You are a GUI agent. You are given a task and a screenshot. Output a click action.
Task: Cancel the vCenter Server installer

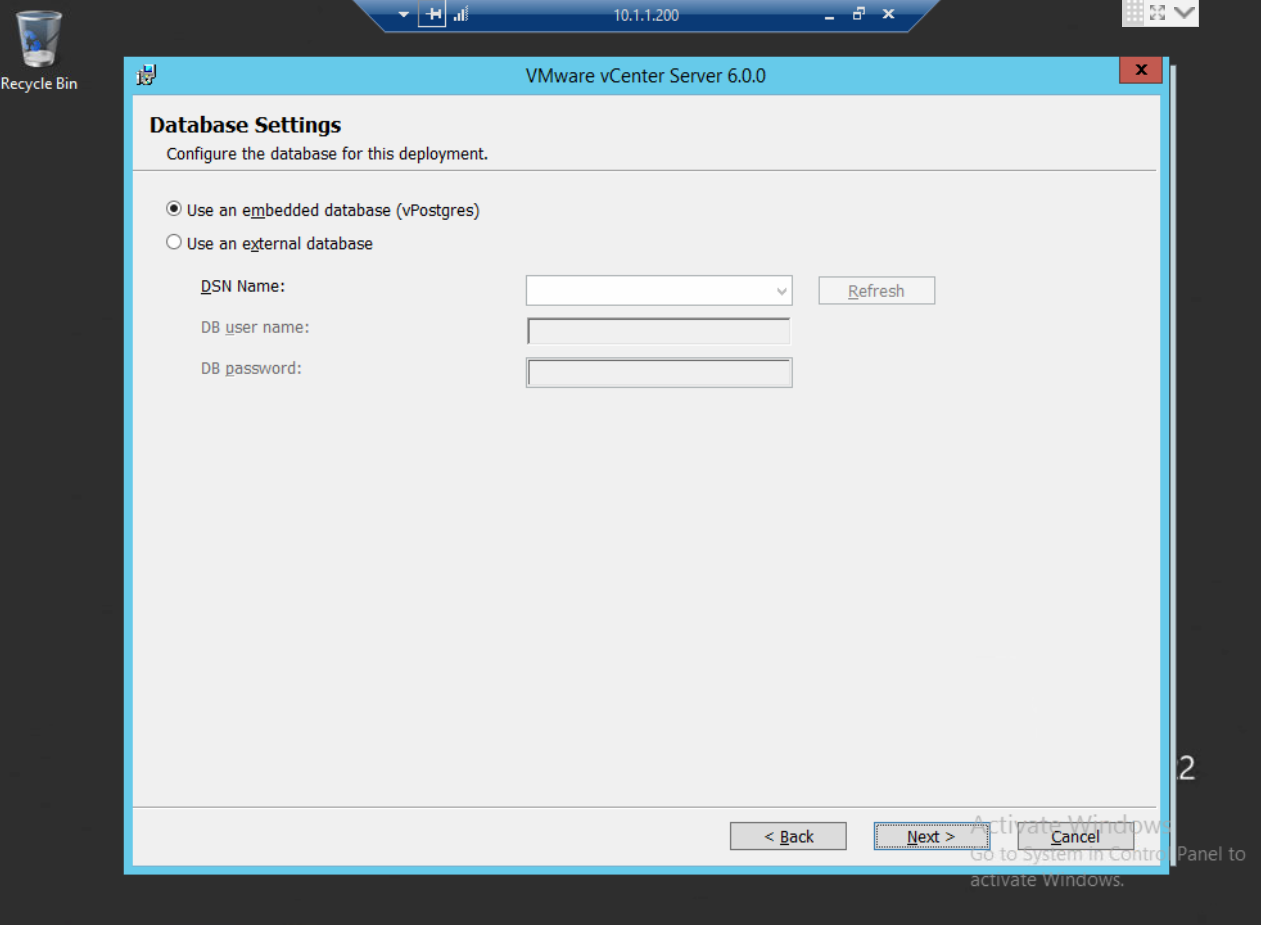1075,836
